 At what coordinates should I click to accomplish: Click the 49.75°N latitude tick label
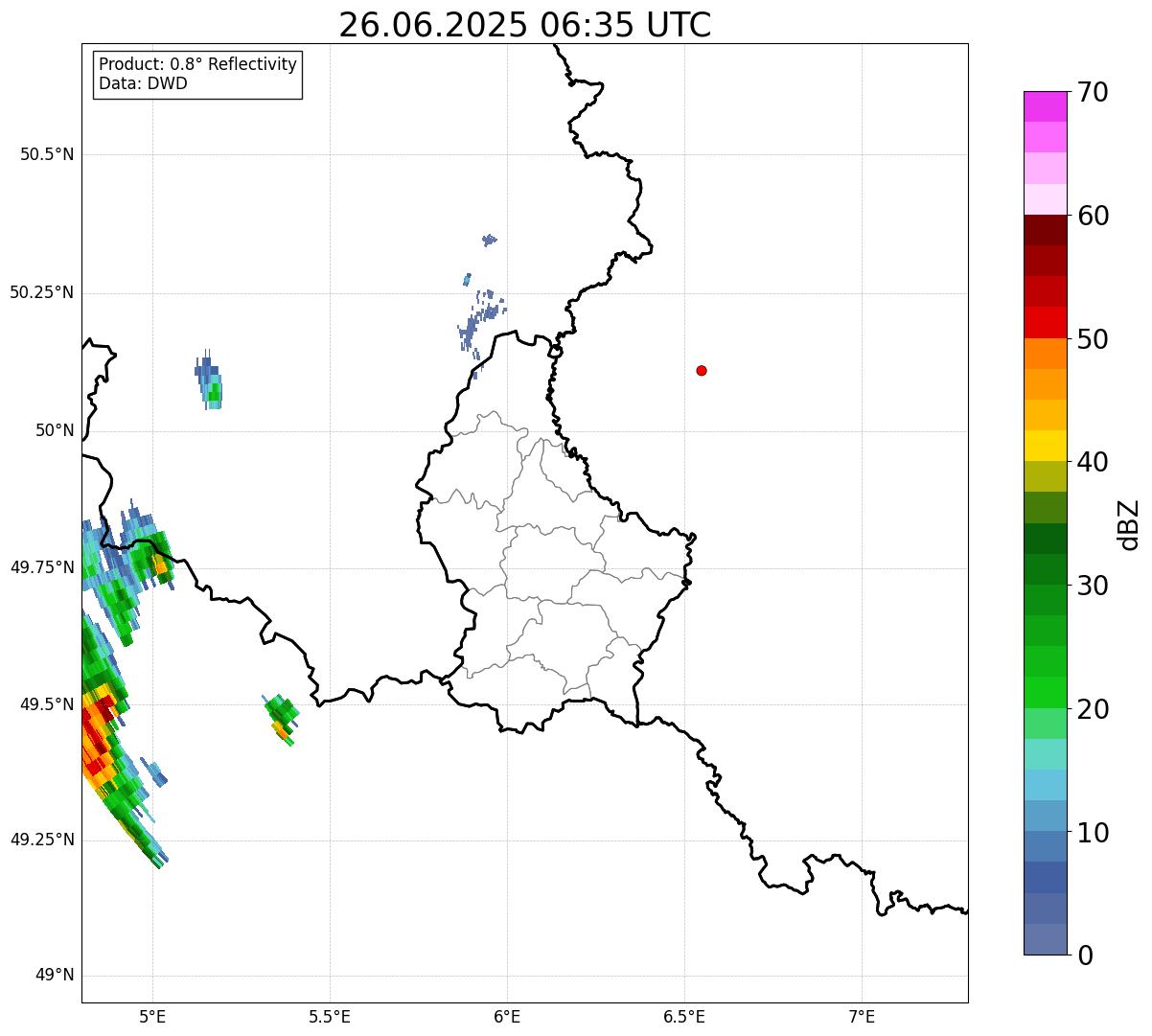click(42, 567)
